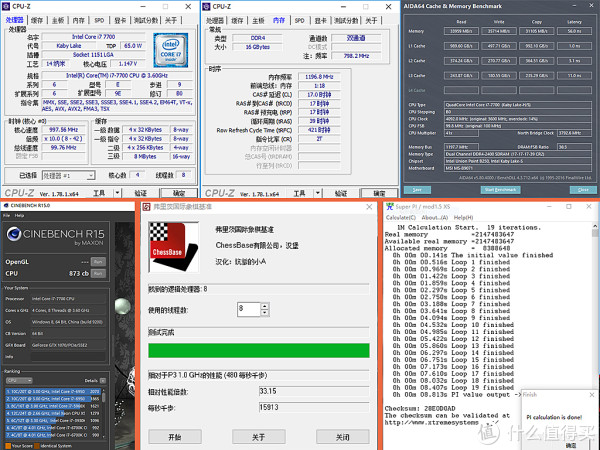Open Calculate(C) menu in Super PI
This screenshot has height=450, width=600.
point(401,217)
